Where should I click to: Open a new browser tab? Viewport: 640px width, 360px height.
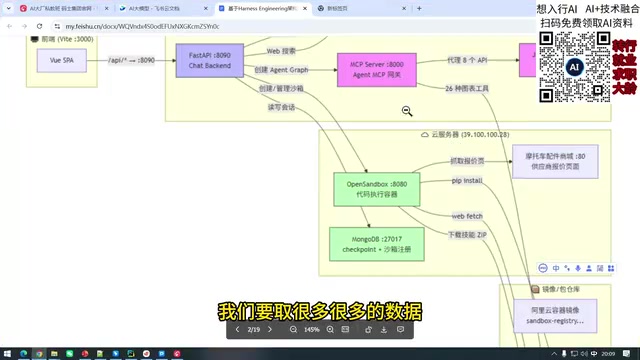[419, 8]
